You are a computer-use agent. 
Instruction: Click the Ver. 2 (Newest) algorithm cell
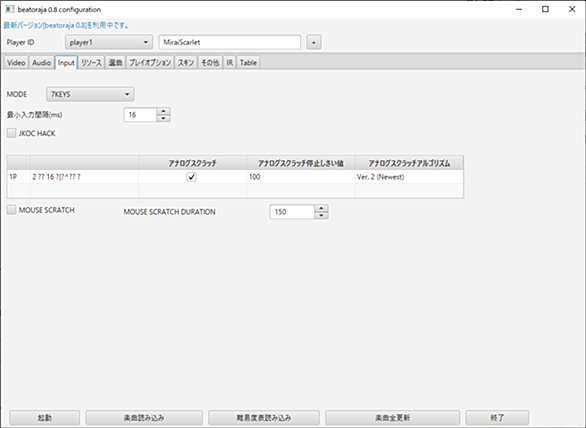pos(409,177)
